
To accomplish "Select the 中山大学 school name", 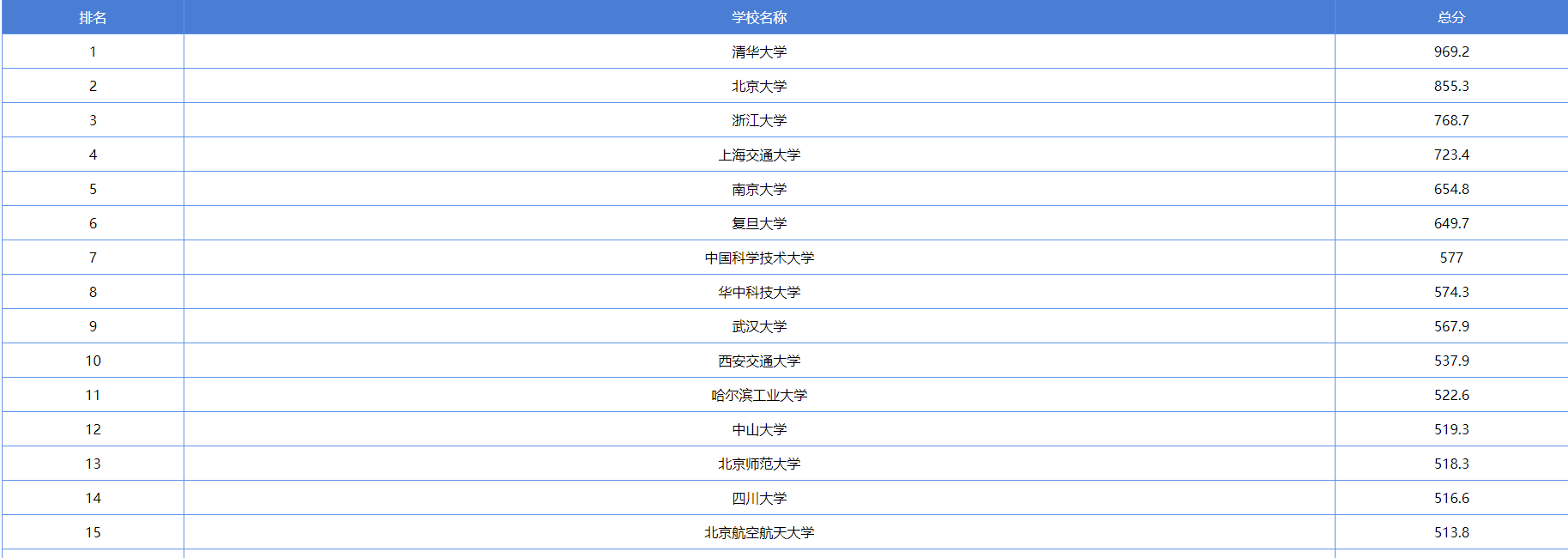I will coord(759,429).
